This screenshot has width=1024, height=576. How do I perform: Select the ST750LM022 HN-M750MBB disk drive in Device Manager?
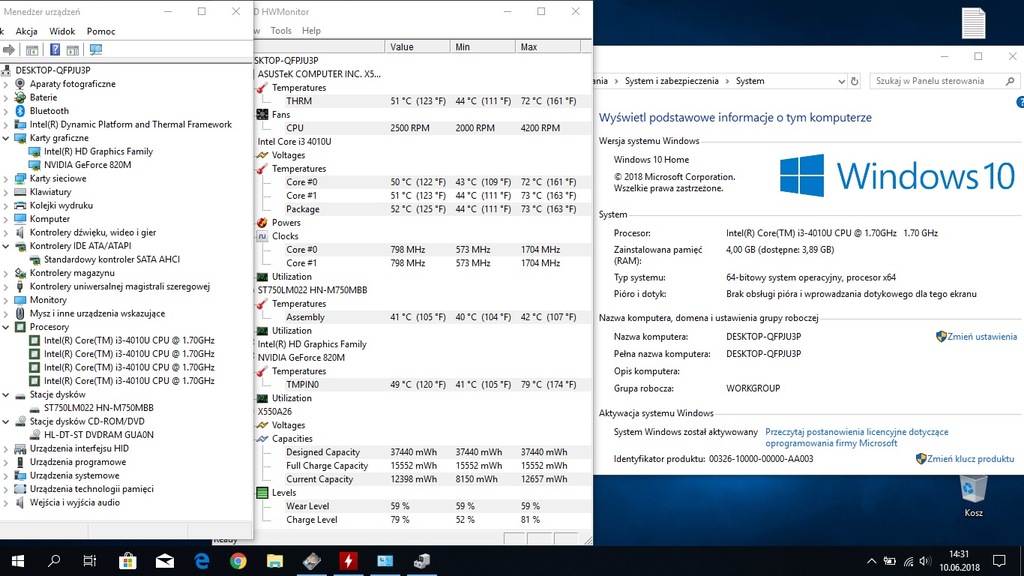(99, 408)
